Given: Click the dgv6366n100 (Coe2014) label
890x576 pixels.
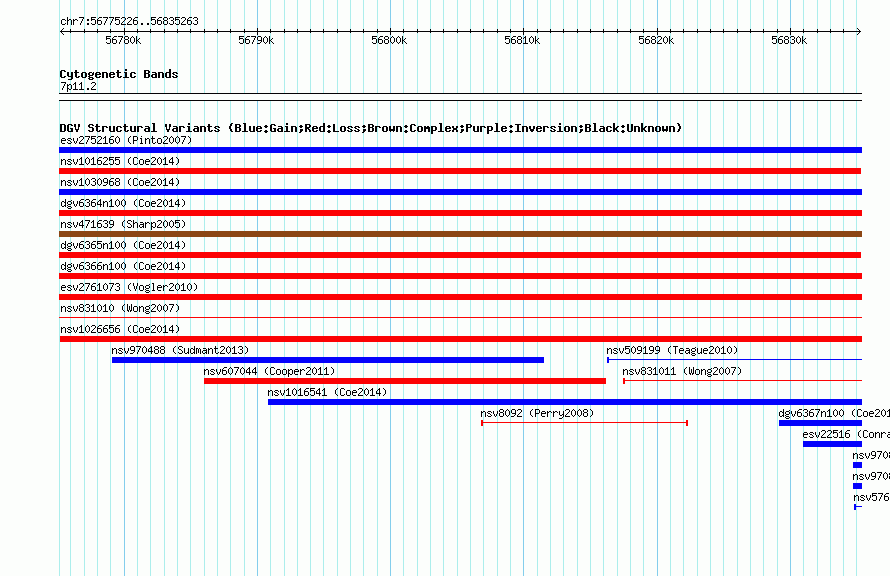Looking at the screenshot, I should (123, 266).
